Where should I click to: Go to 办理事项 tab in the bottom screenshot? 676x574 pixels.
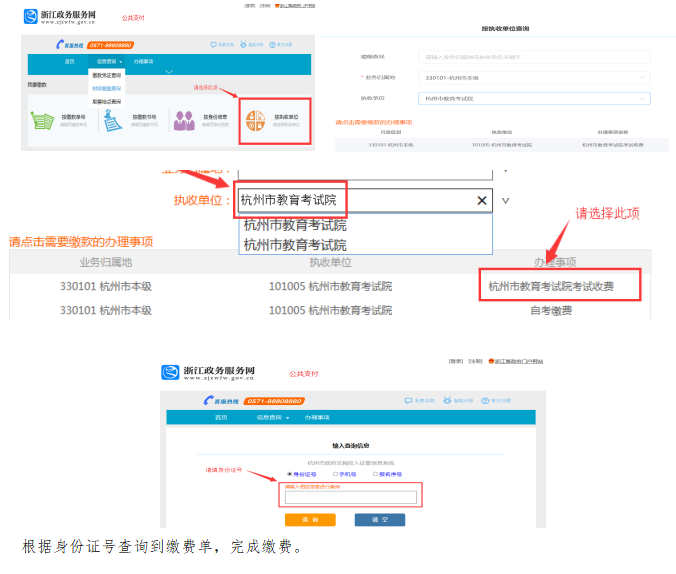[x=317, y=417]
